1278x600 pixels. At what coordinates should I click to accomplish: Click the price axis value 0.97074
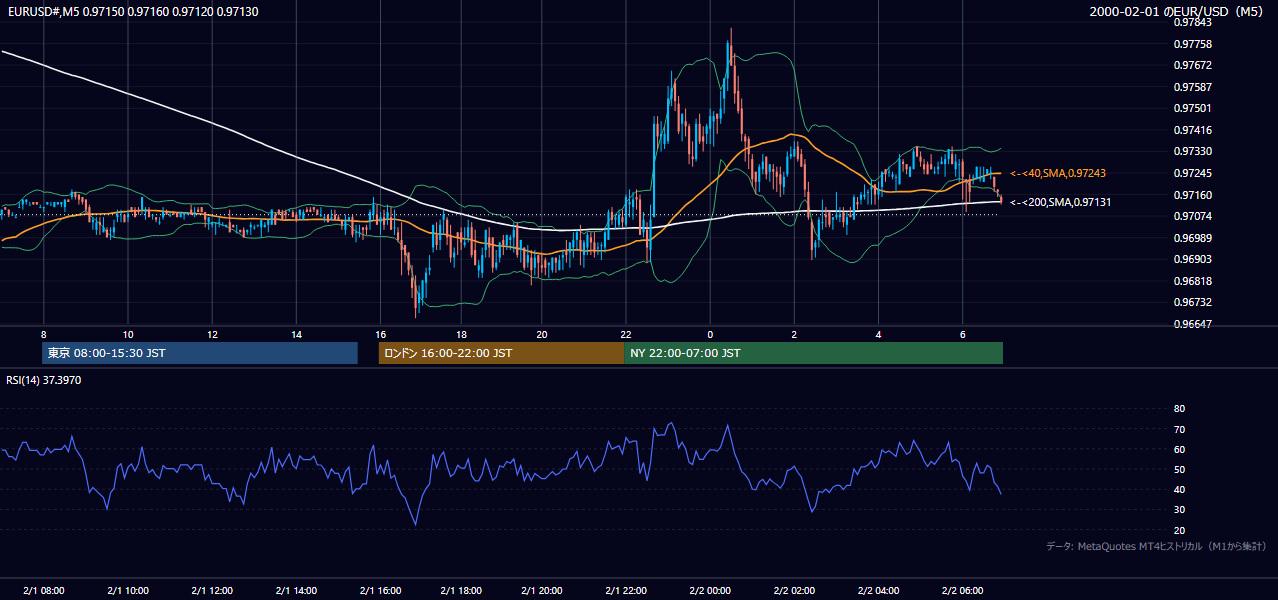1193,216
